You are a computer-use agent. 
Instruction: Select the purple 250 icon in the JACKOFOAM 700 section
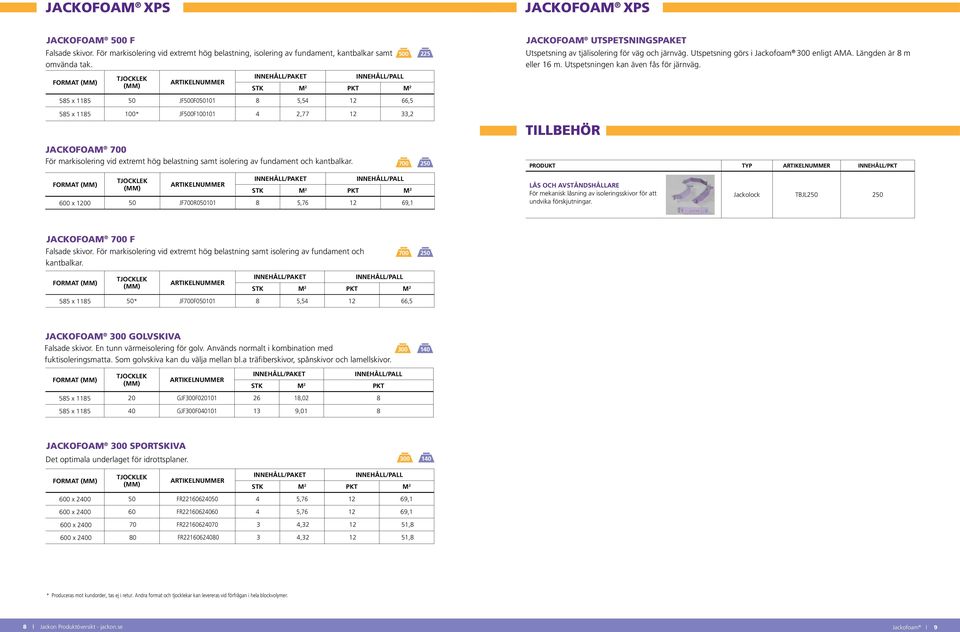426,162
